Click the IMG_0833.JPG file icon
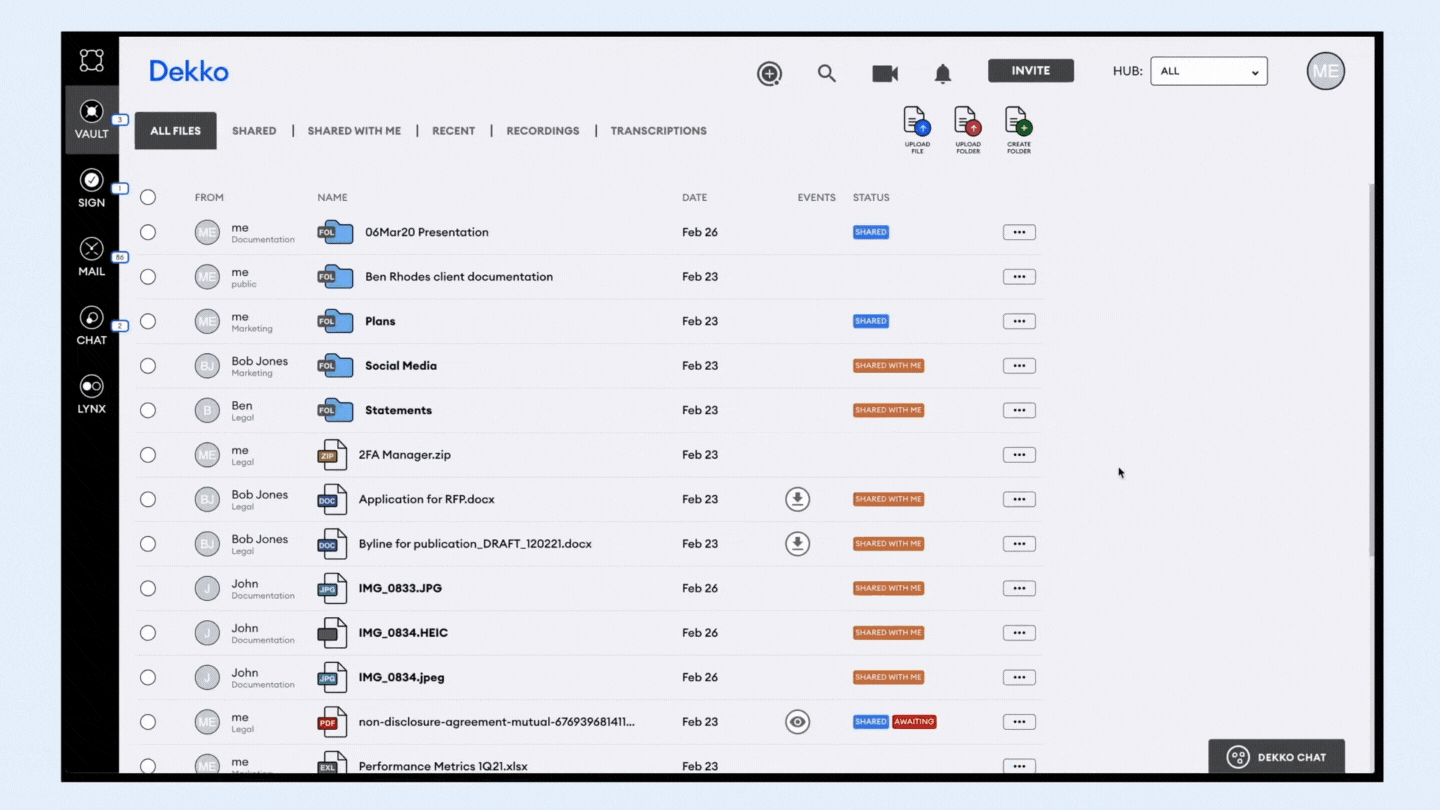The width and height of the screenshot is (1440, 810). [332, 588]
